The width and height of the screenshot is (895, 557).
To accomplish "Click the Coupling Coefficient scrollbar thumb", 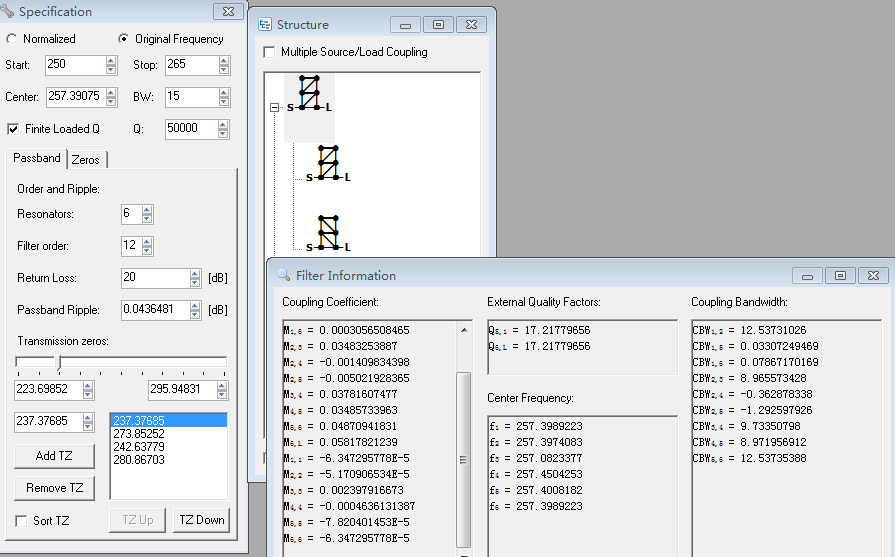I will coord(463,459).
